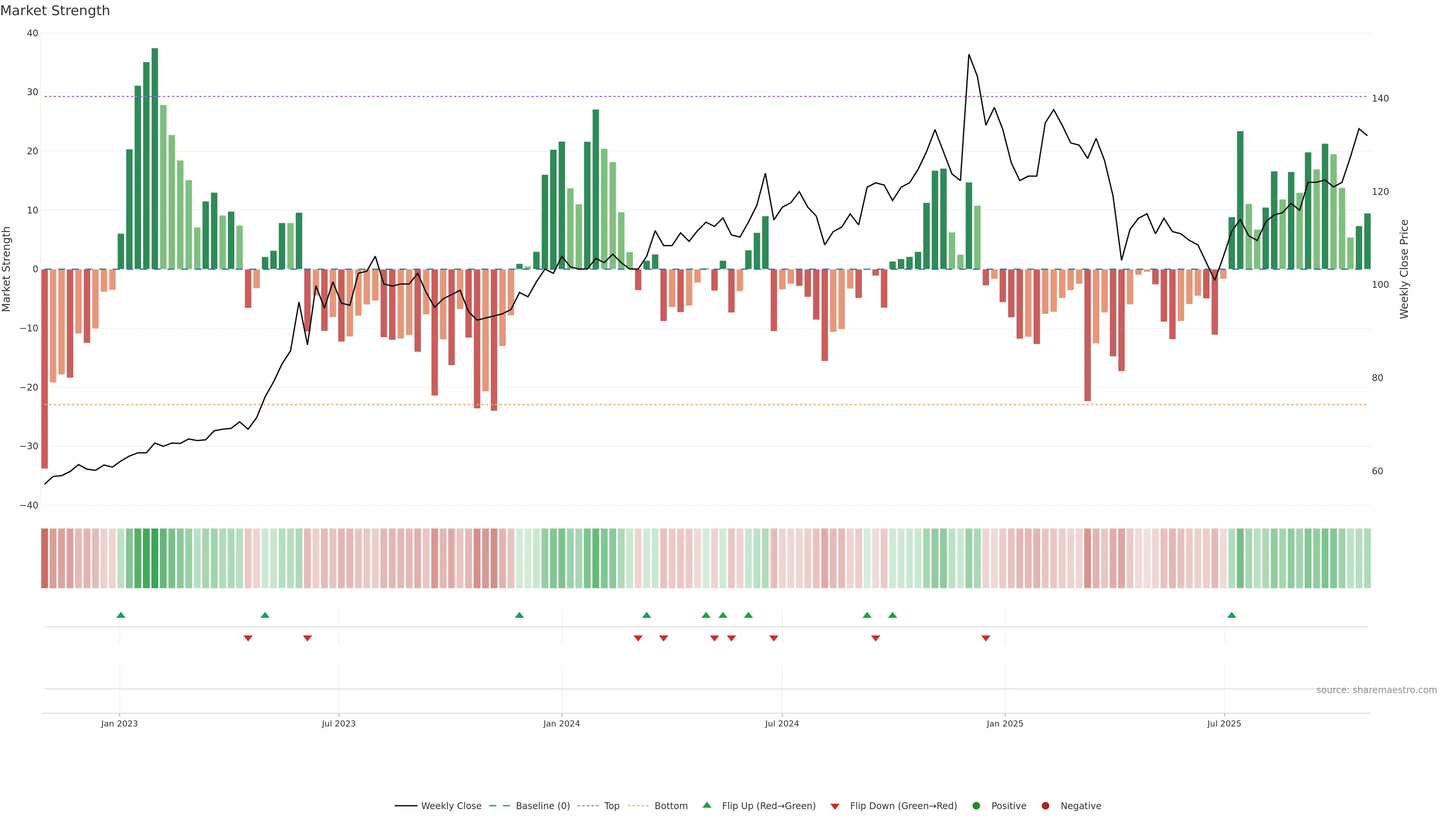1456x819 pixels.
Task: Click Flip Up green triangle legend icon
Action: tap(706, 805)
